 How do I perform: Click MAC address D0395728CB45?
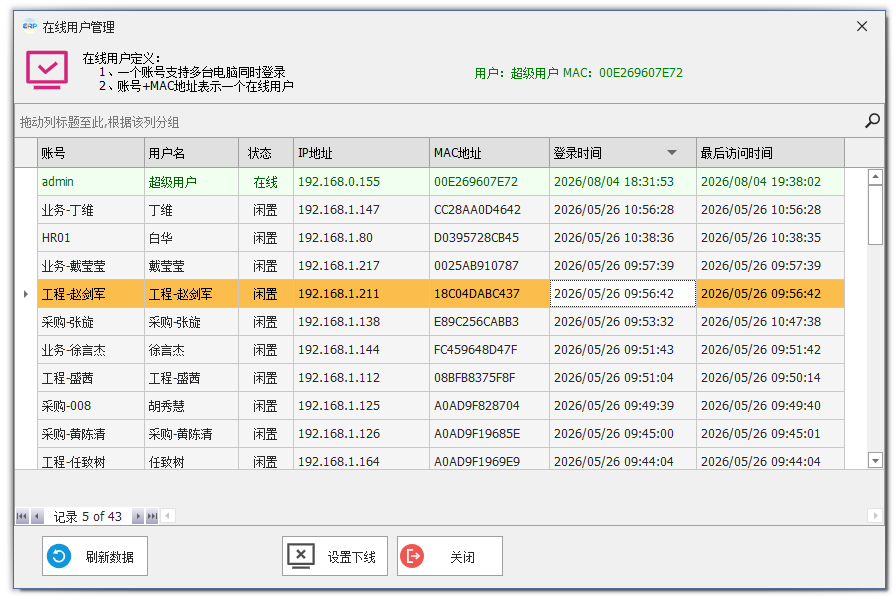[489, 238]
